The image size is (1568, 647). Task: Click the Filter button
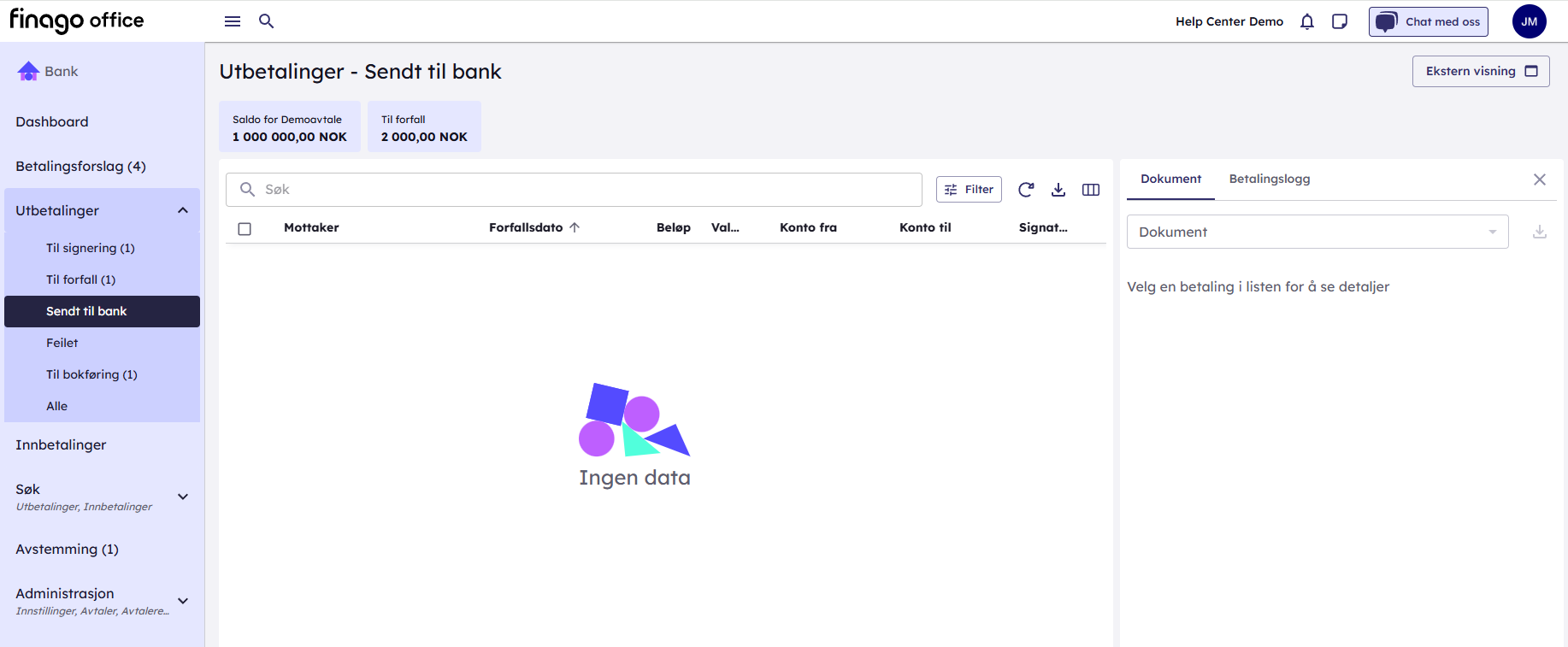point(969,190)
